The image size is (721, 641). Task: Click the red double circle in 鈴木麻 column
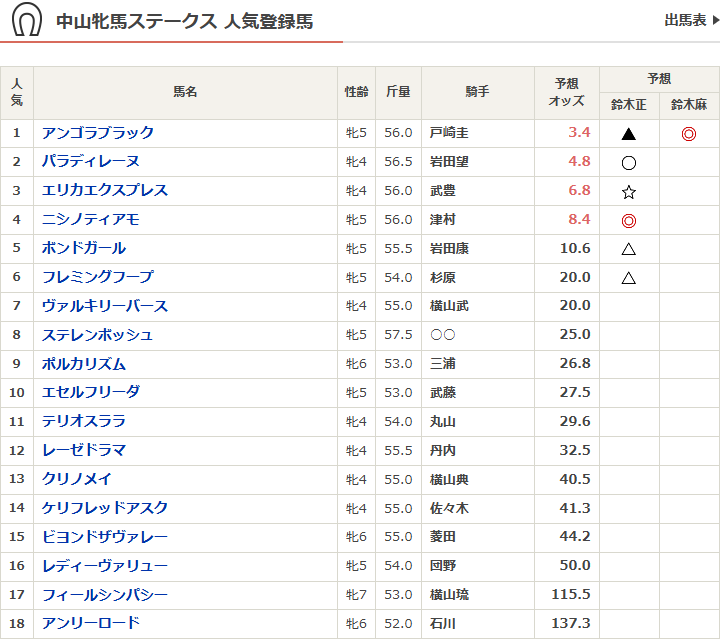(688, 134)
